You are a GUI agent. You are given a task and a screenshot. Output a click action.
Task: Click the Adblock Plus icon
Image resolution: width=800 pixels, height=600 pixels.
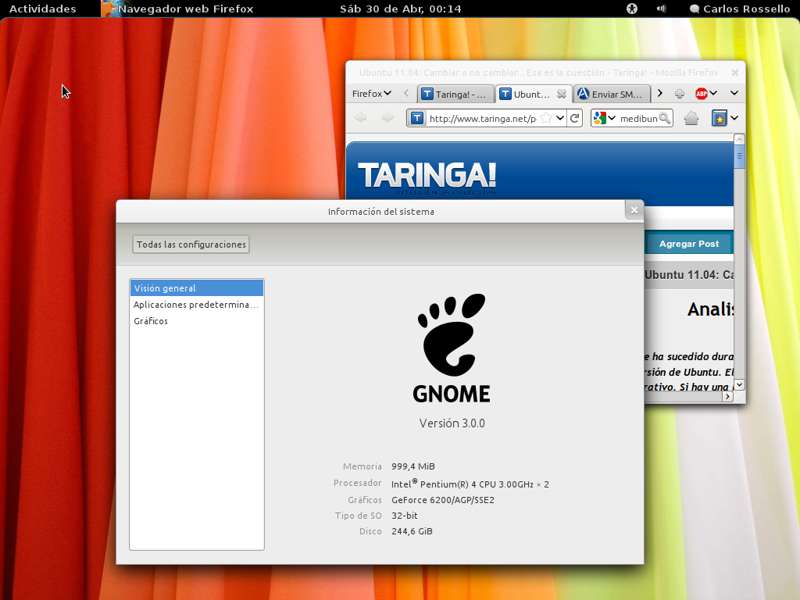(702, 93)
